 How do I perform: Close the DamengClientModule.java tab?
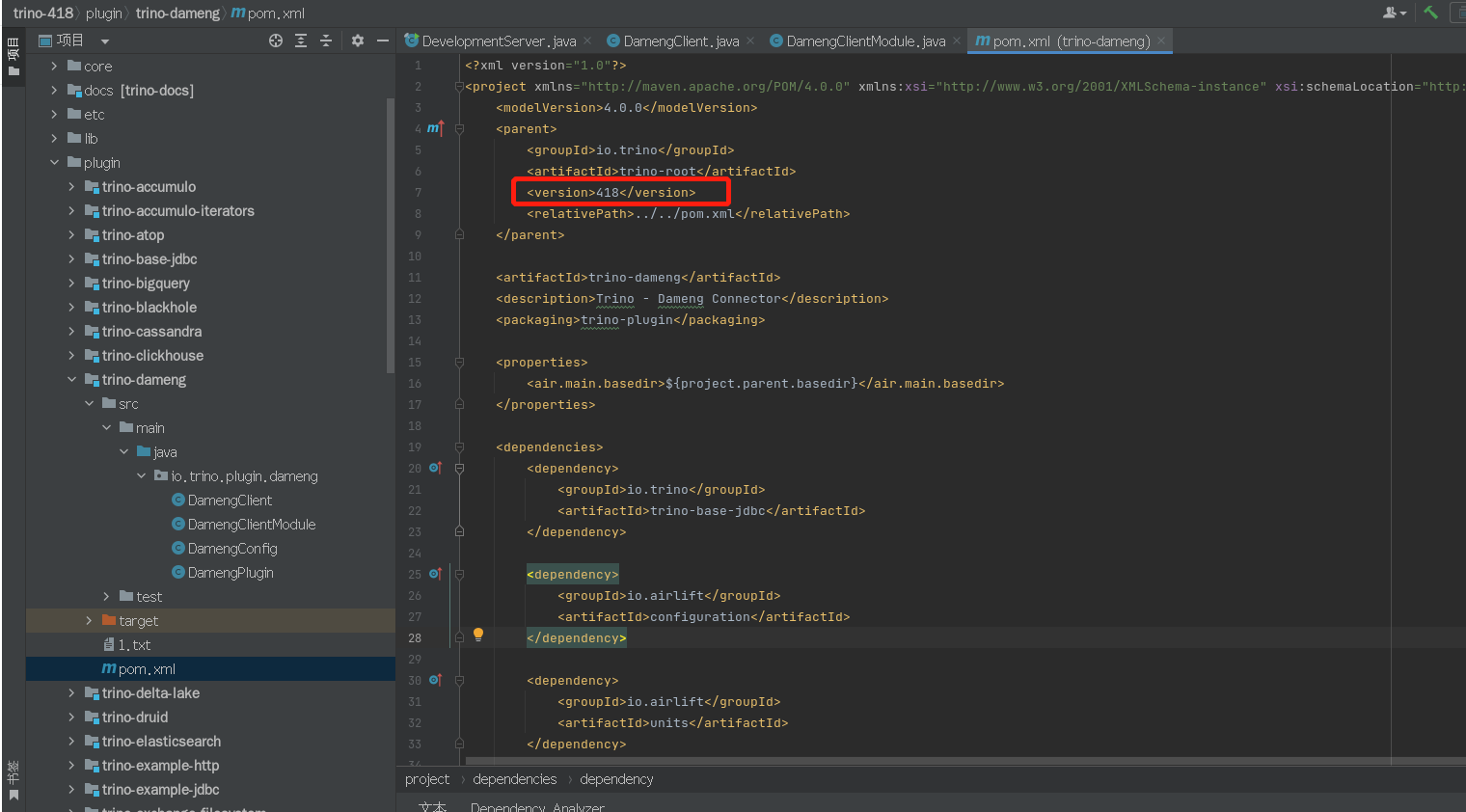pyautogui.click(x=957, y=41)
